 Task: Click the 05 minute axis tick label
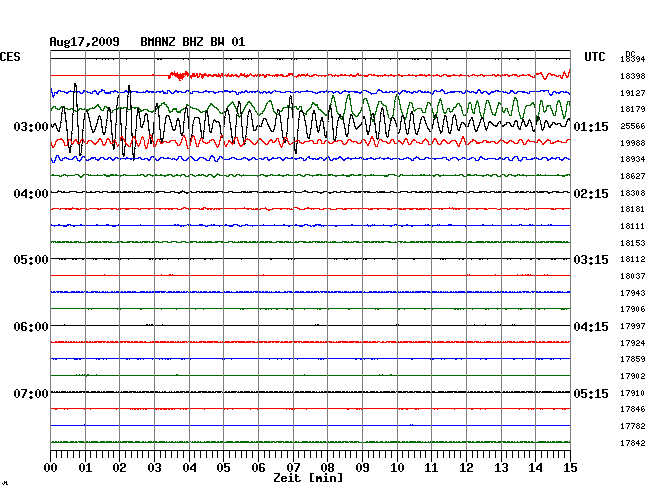point(223,468)
